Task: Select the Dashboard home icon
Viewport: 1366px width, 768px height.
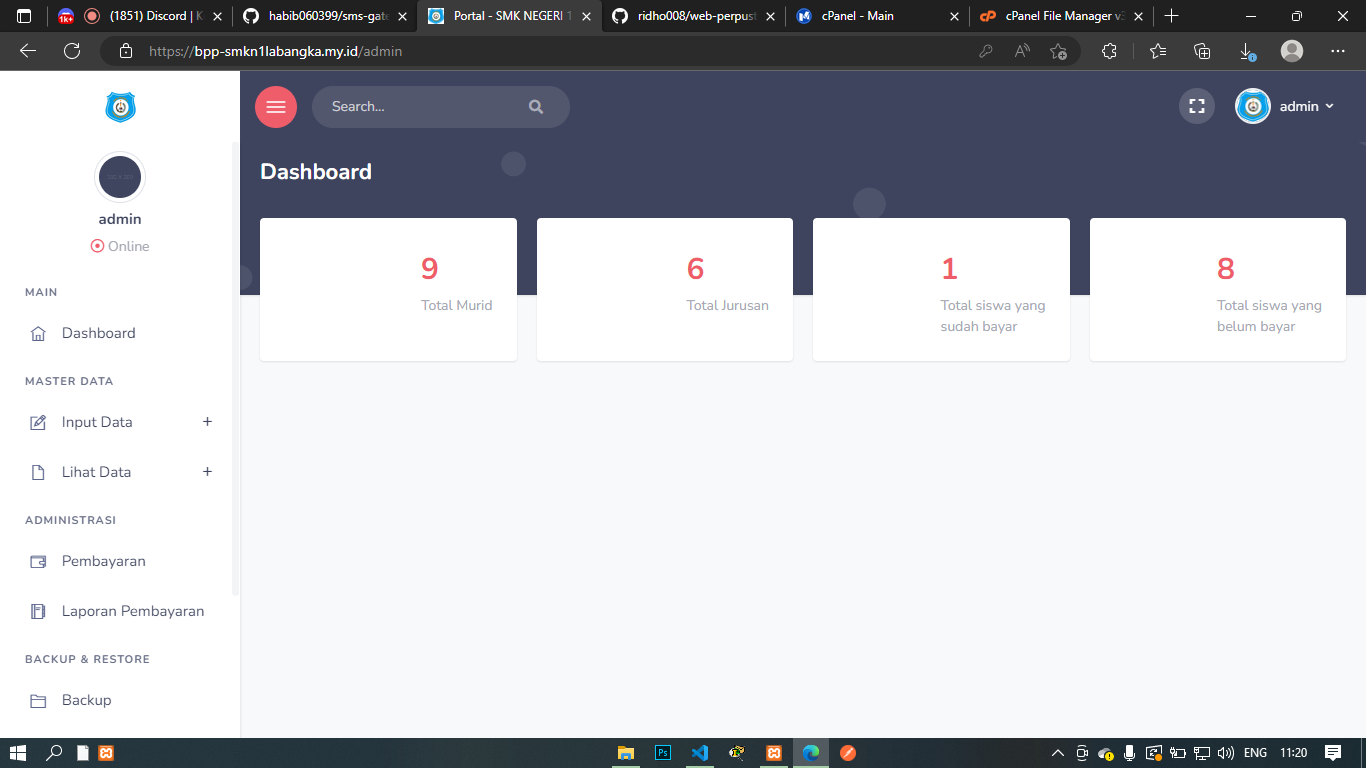Action: (x=38, y=332)
